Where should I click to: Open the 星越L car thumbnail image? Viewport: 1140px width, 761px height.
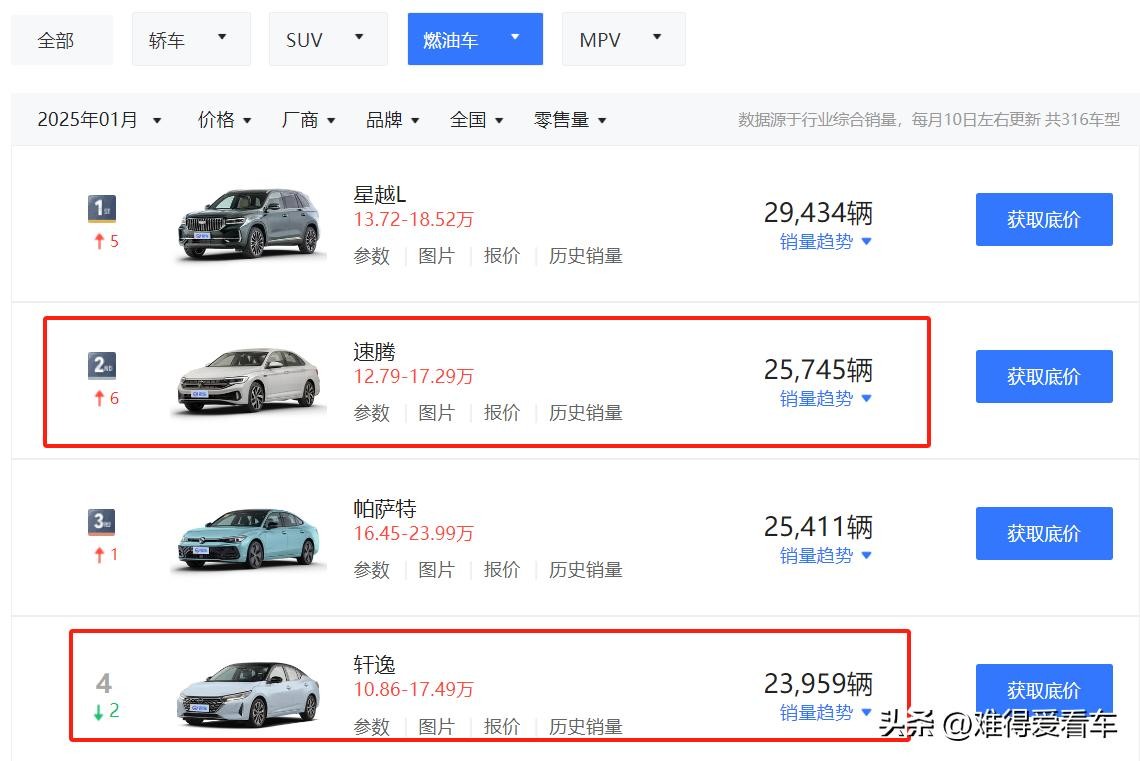coord(249,224)
